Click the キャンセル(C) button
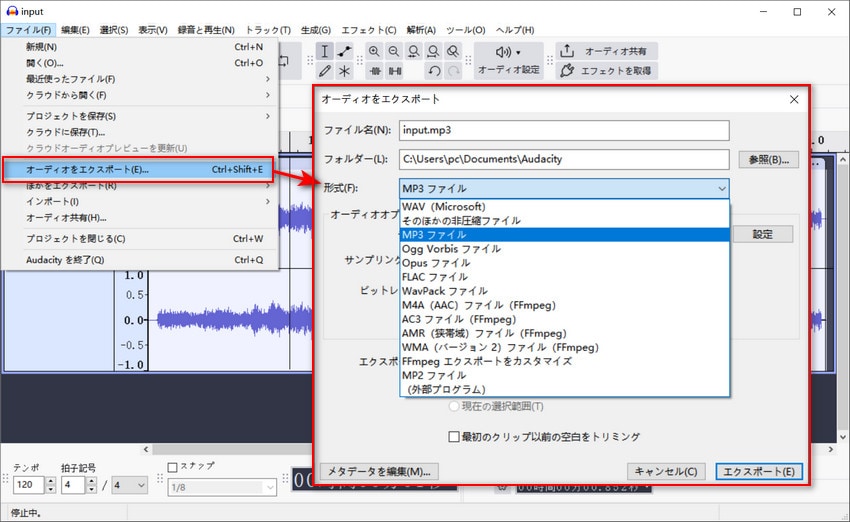850x522 pixels. 666,472
